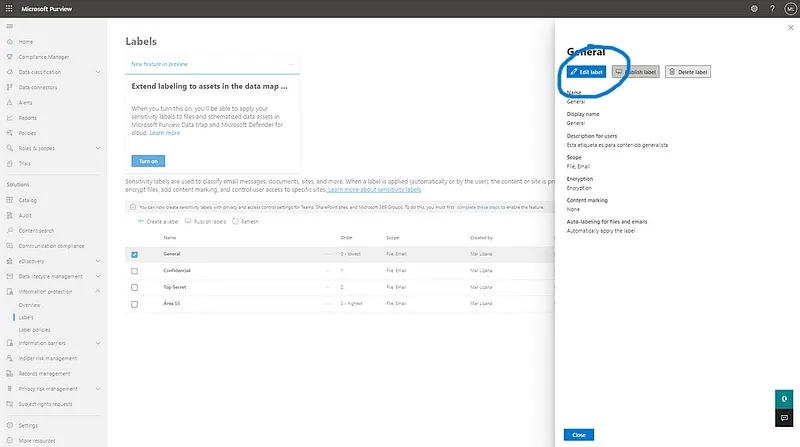Uncheck the General label checkbox
Viewport: 800px width, 447px height.
134,254
